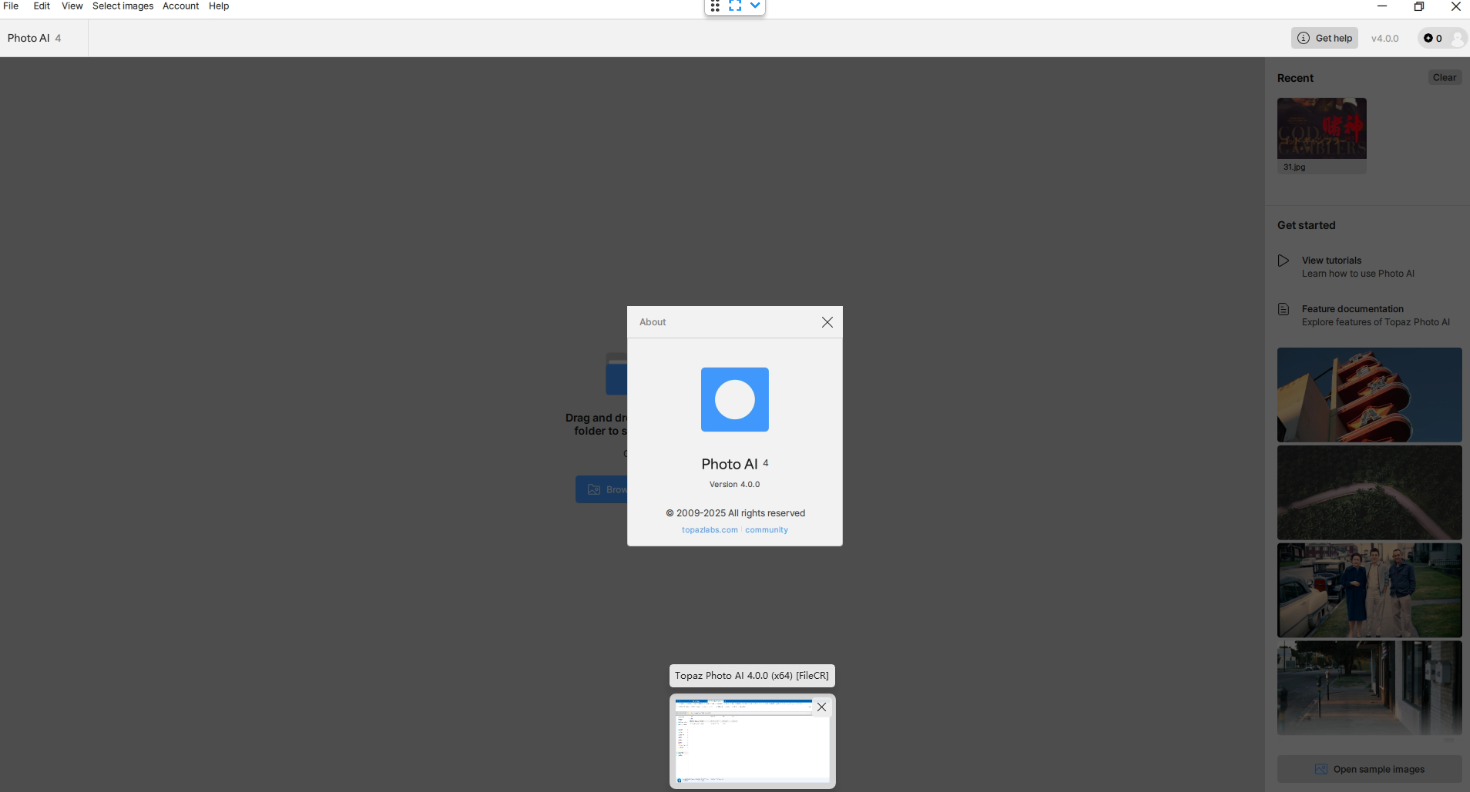The width and height of the screenshot is (1470, 792).
Task: Click the images icon in Open sample images
Action: [1321, 769]
